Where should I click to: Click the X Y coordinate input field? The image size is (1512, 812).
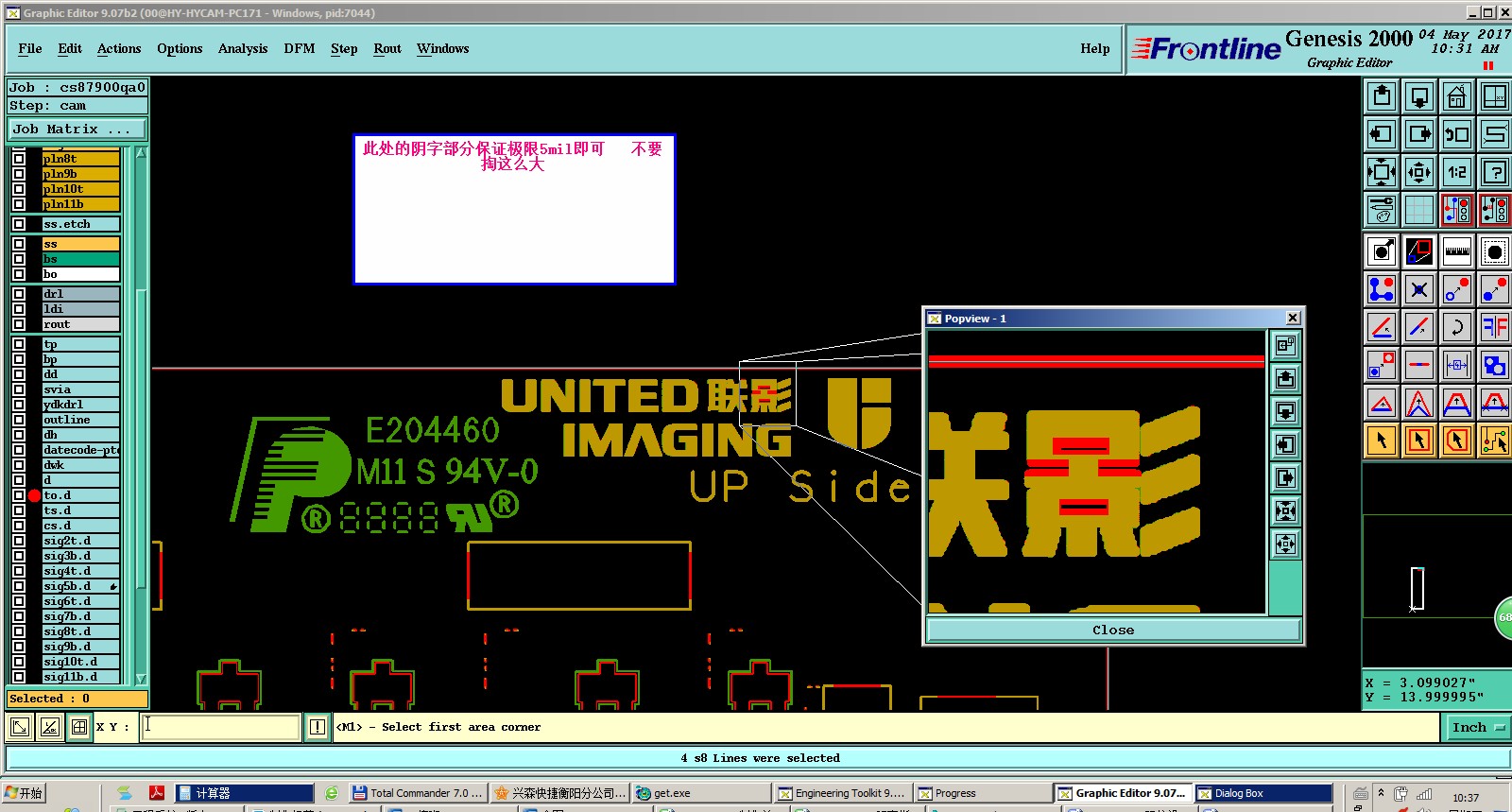(221, 727)
